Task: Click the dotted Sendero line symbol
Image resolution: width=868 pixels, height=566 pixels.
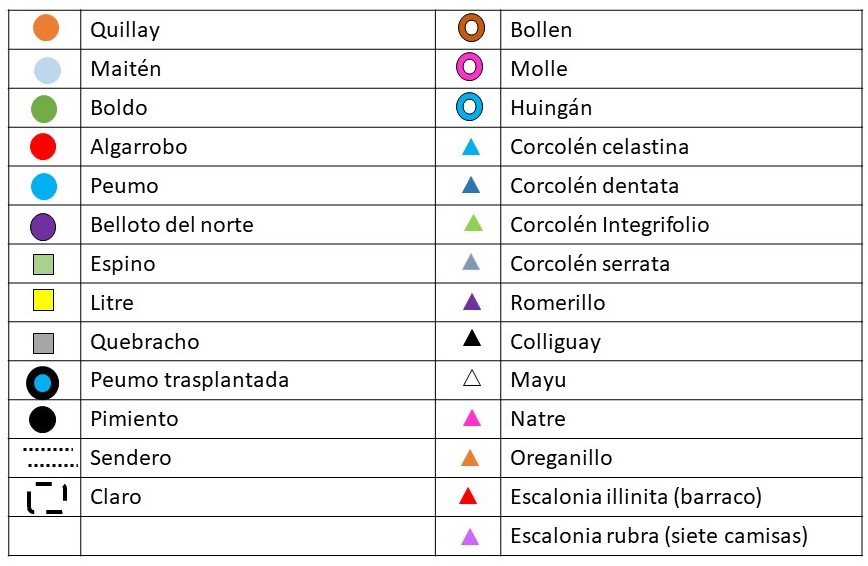Action: pyautogui.click(x=50, y=458)
